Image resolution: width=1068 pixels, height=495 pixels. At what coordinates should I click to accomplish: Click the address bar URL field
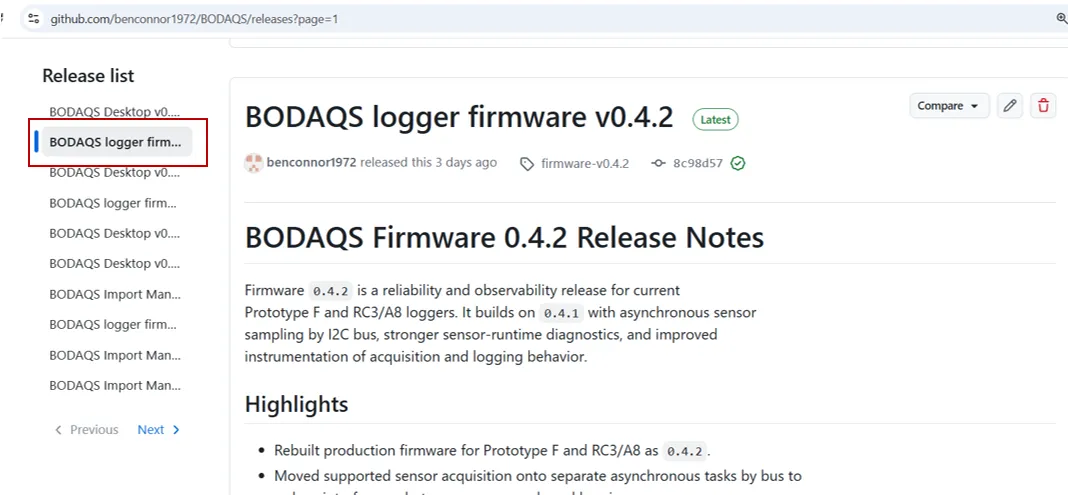tap(194, 19)
